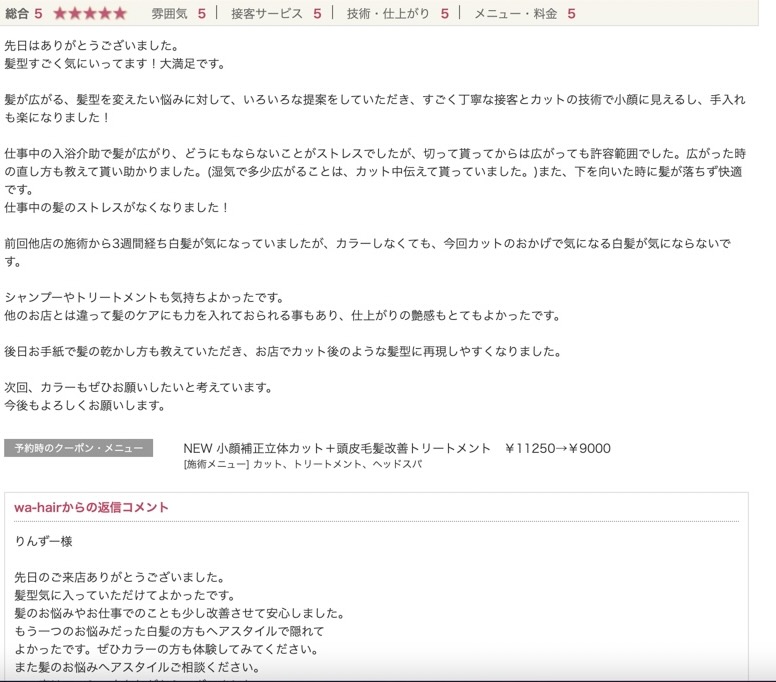Click the reply line 先日のご来店ありがとうございました
The height and width of the screenshot is (682, 776).
click(x=119, y=577)
